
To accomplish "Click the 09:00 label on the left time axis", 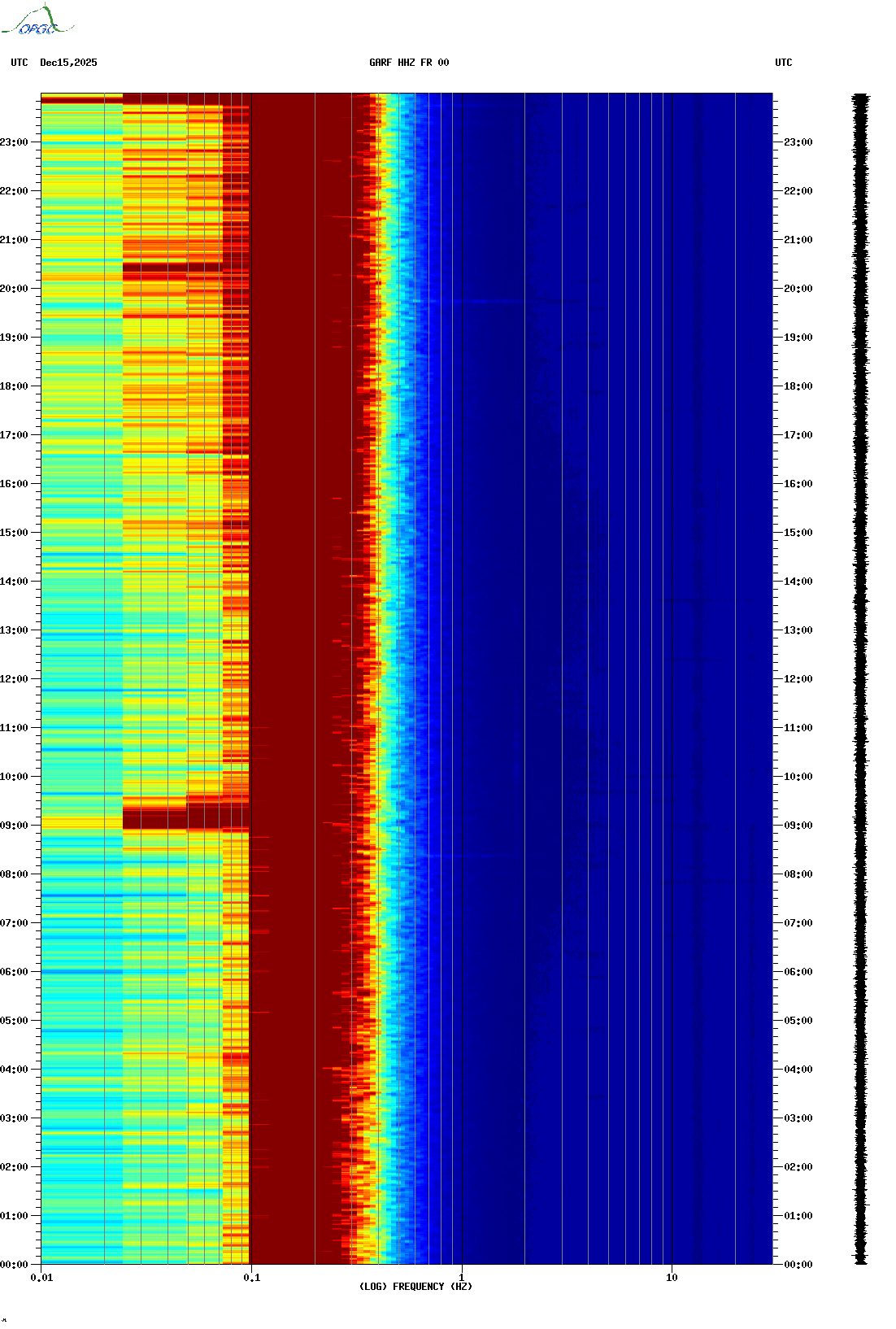I will (14, 826).
